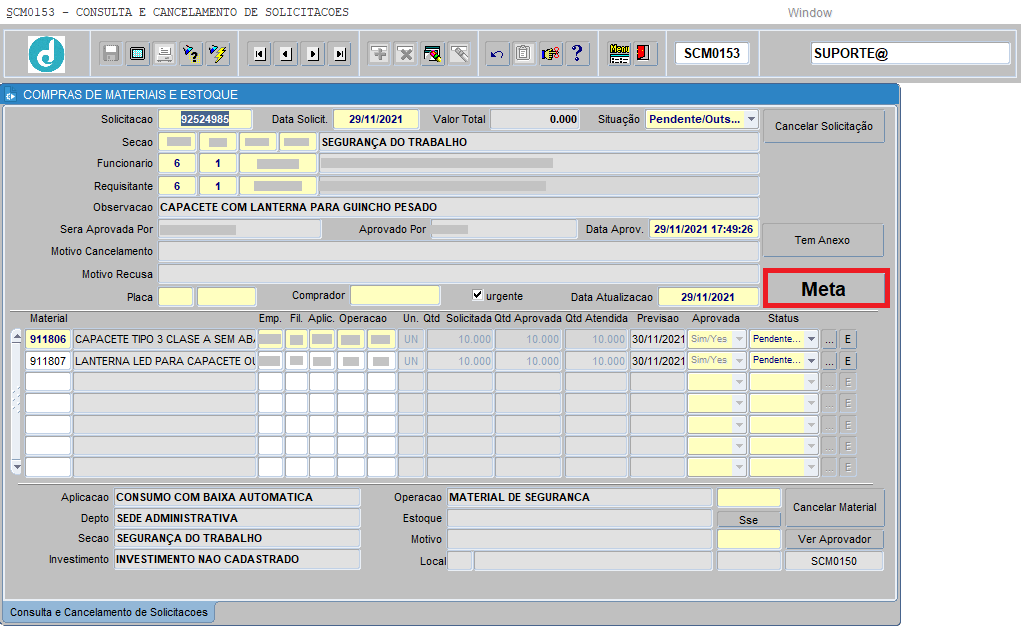Click the Data Solicit. date field
The image size is (1021, 626).
point(376,119)
